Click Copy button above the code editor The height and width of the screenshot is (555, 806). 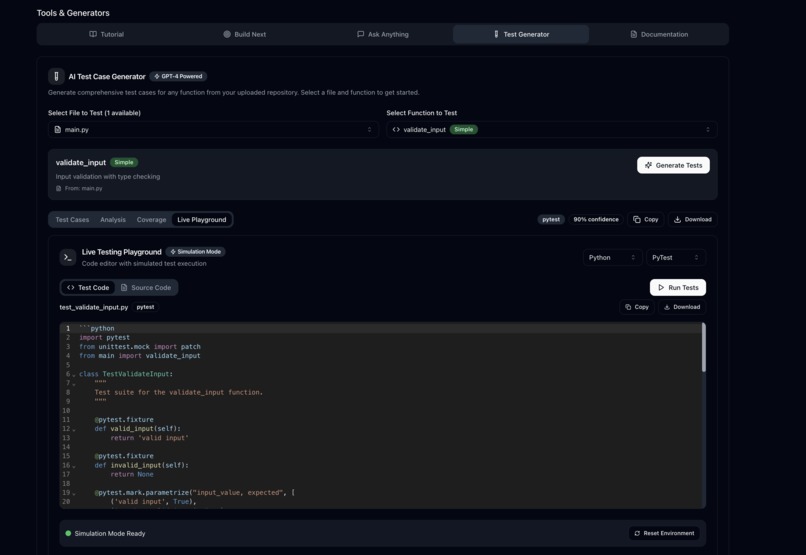coord(636,307)
